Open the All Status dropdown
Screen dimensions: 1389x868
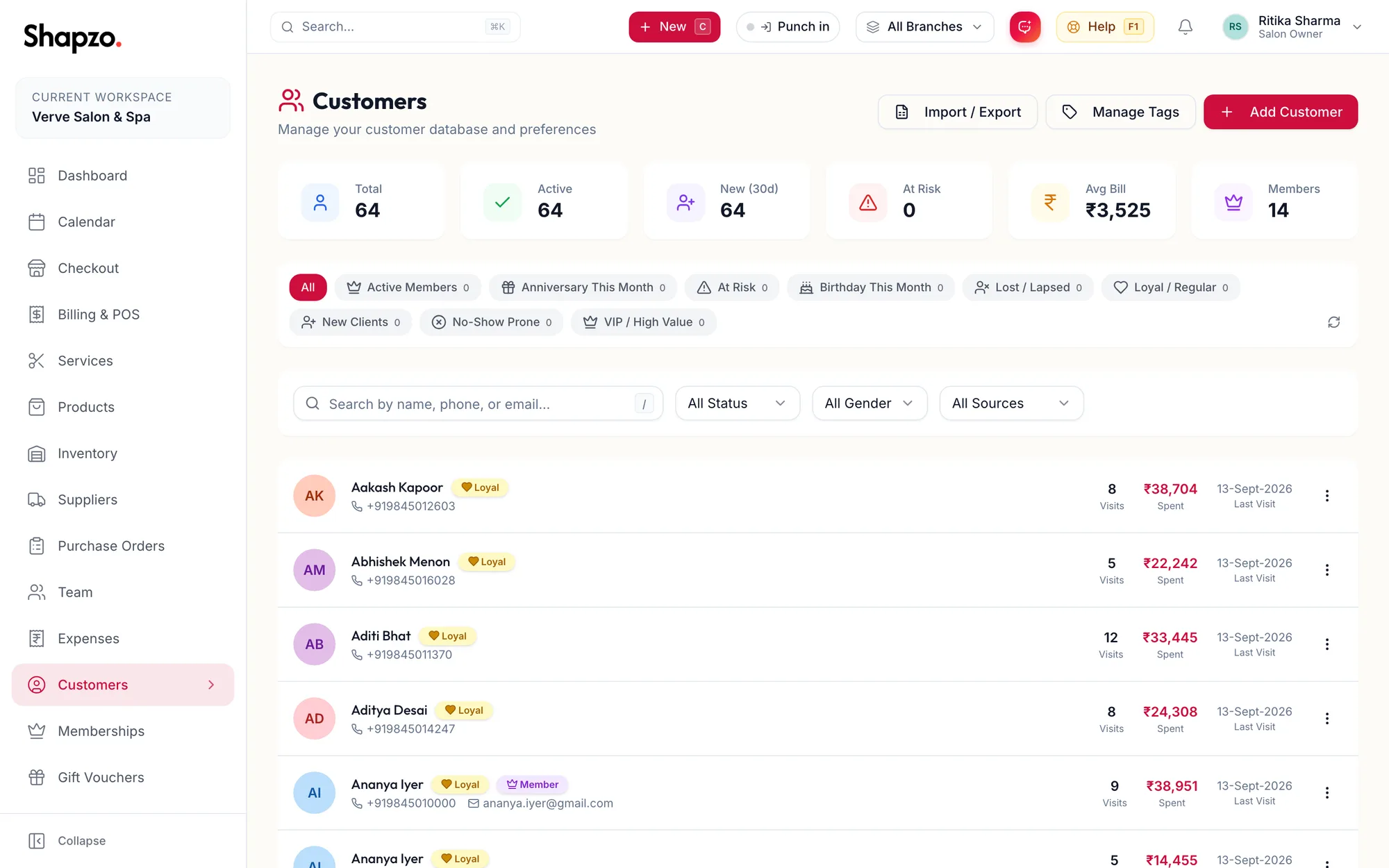pos(738,403)
